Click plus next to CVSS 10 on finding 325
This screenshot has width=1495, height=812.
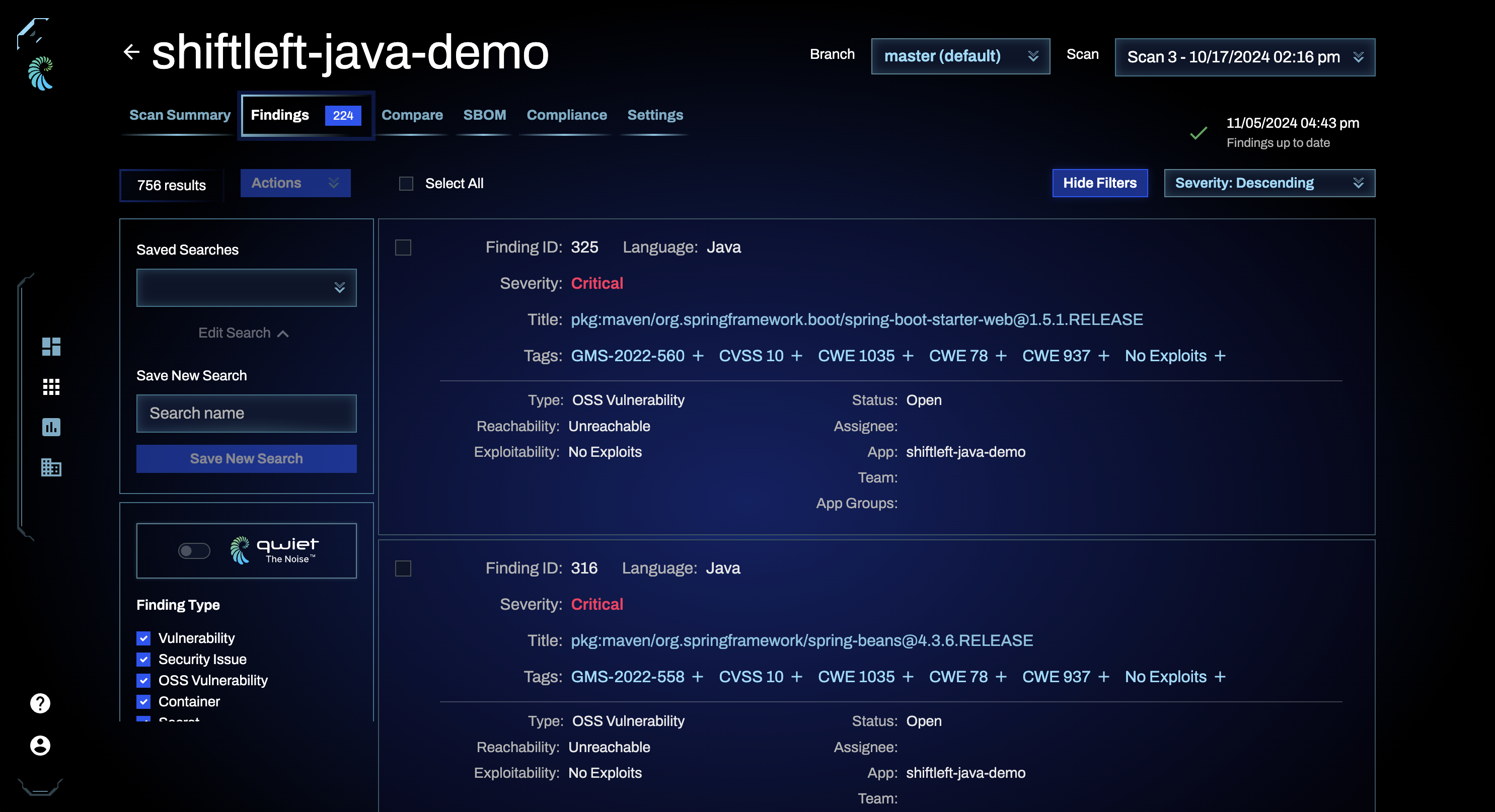[797, 356]
